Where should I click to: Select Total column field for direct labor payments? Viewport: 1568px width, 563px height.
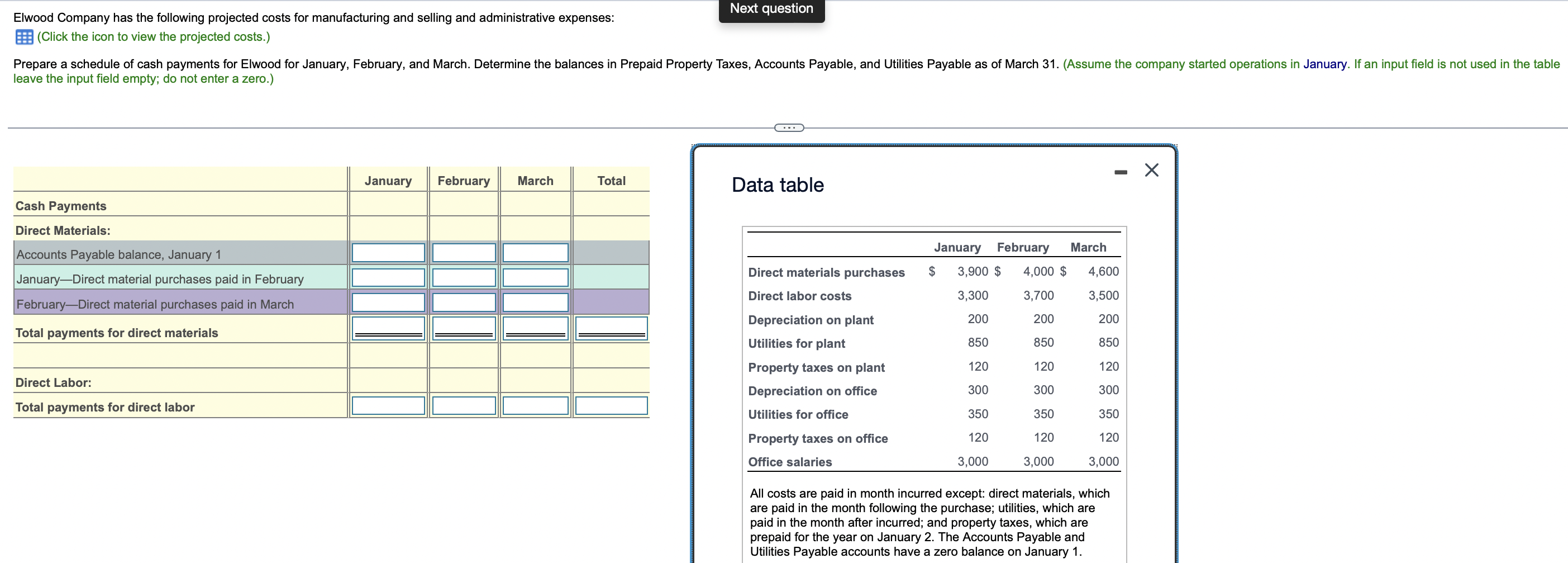(x=611, y=406)
